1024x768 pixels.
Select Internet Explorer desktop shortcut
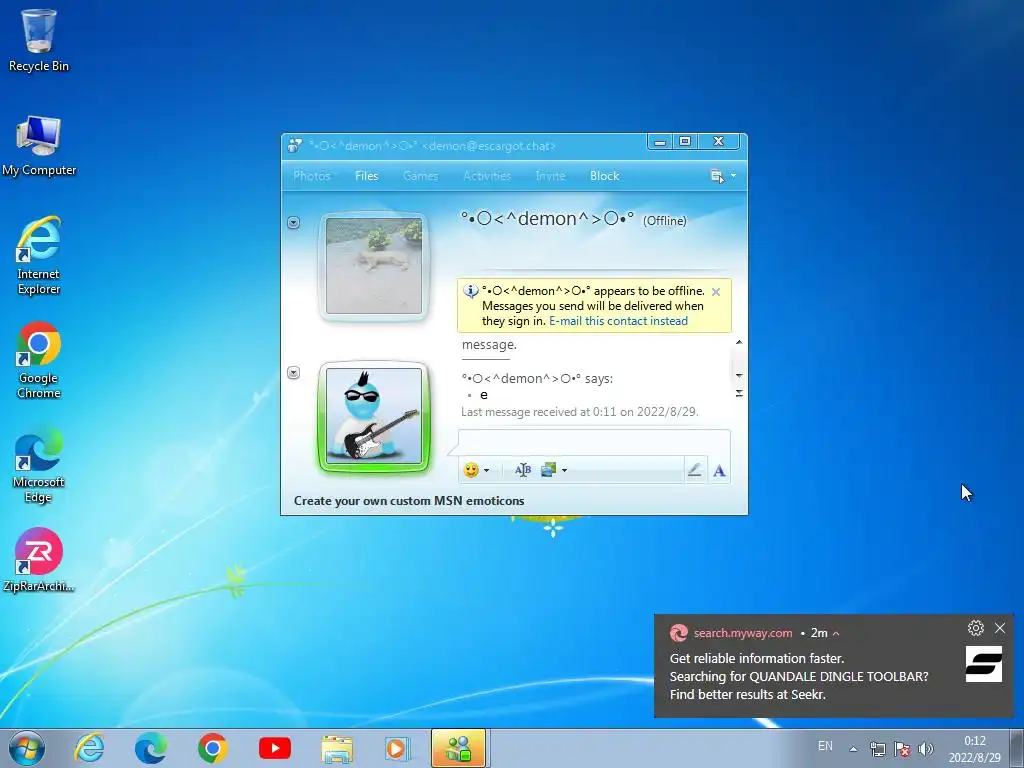pos(39,256)
